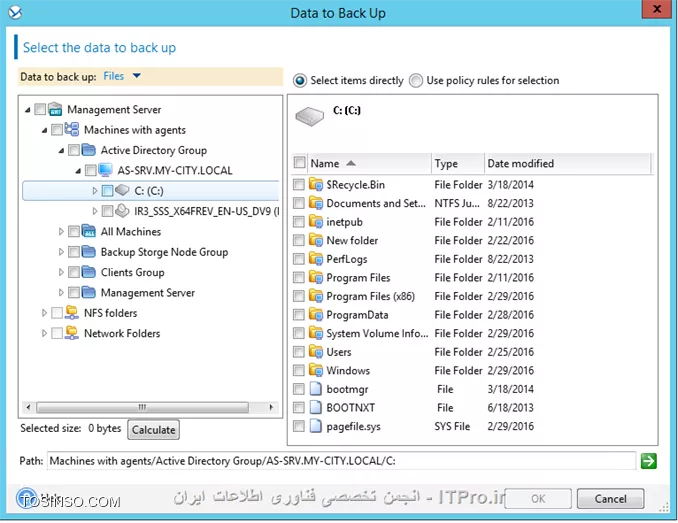Expand the C: (C:) tree node
Screen dimensions: 678x523
(95, 190)
